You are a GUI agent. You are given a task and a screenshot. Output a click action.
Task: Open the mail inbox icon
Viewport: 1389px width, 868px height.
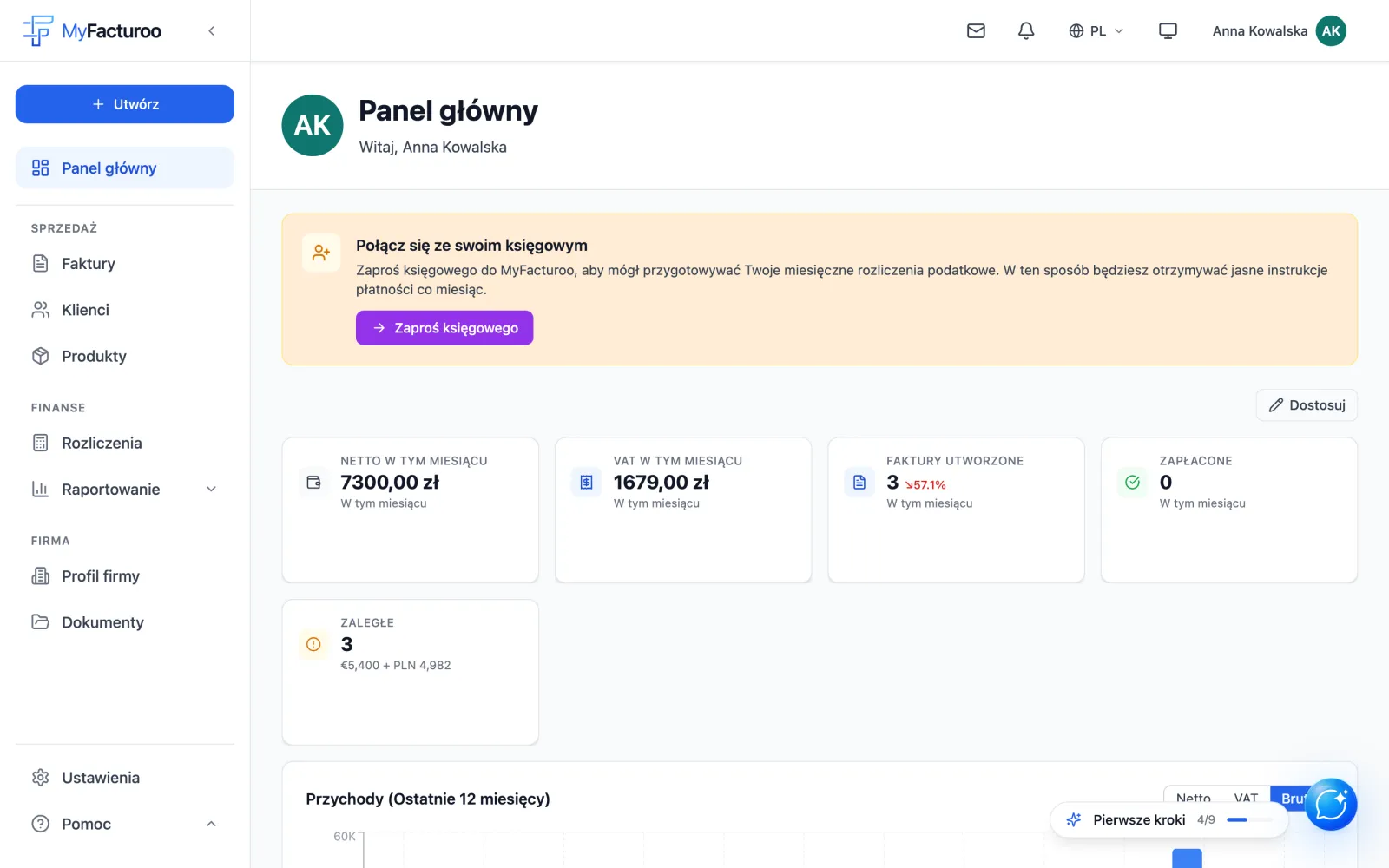click(x=976, y=31)
